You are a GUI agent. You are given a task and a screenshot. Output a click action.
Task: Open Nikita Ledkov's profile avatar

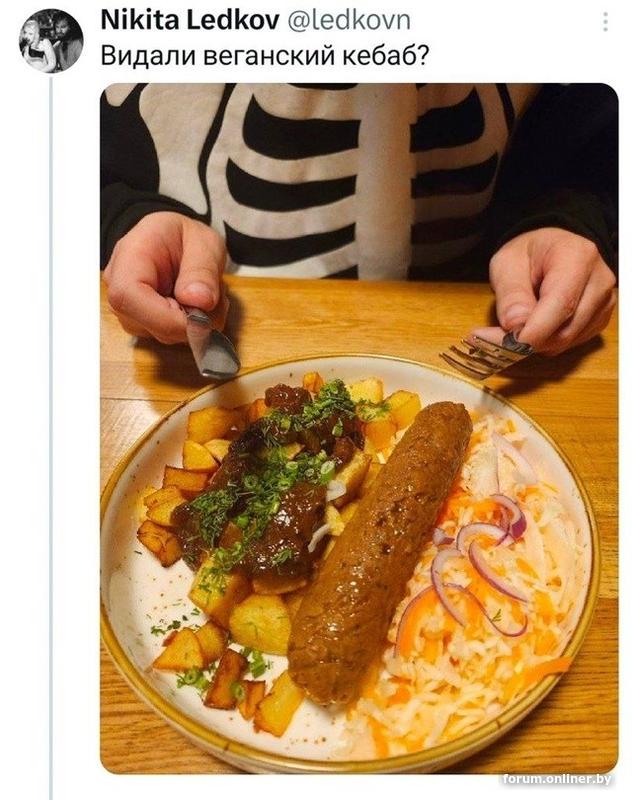click(50, 40)
